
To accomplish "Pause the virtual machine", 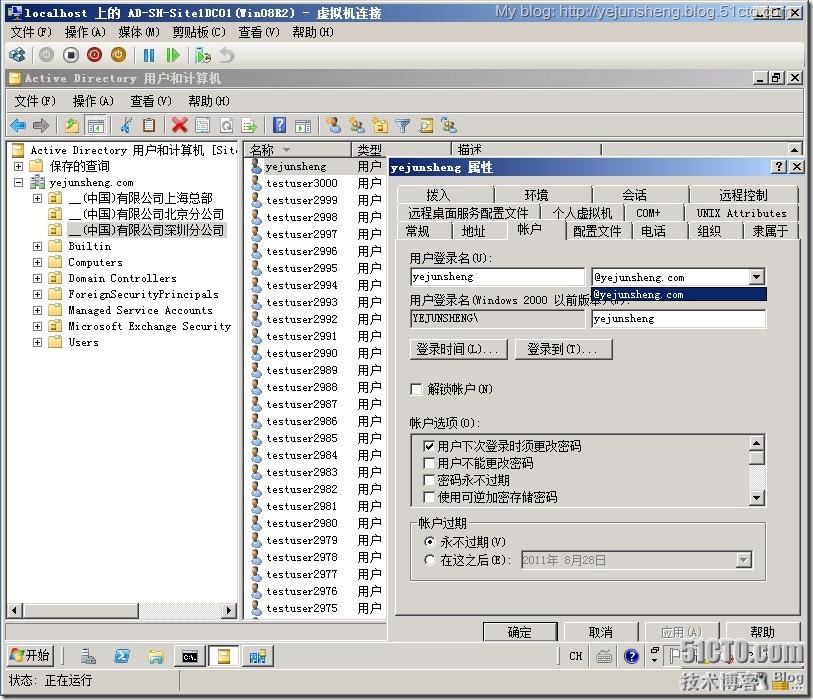I will click(149, 55).
